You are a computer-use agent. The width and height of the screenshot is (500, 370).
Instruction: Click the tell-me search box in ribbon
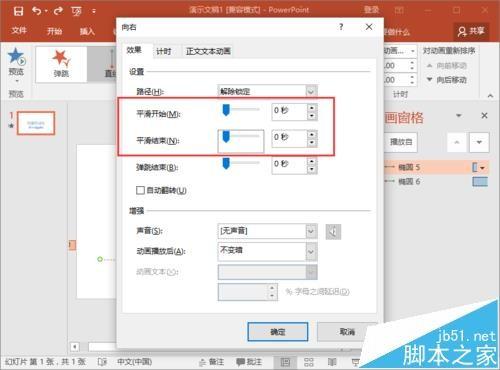397,32
